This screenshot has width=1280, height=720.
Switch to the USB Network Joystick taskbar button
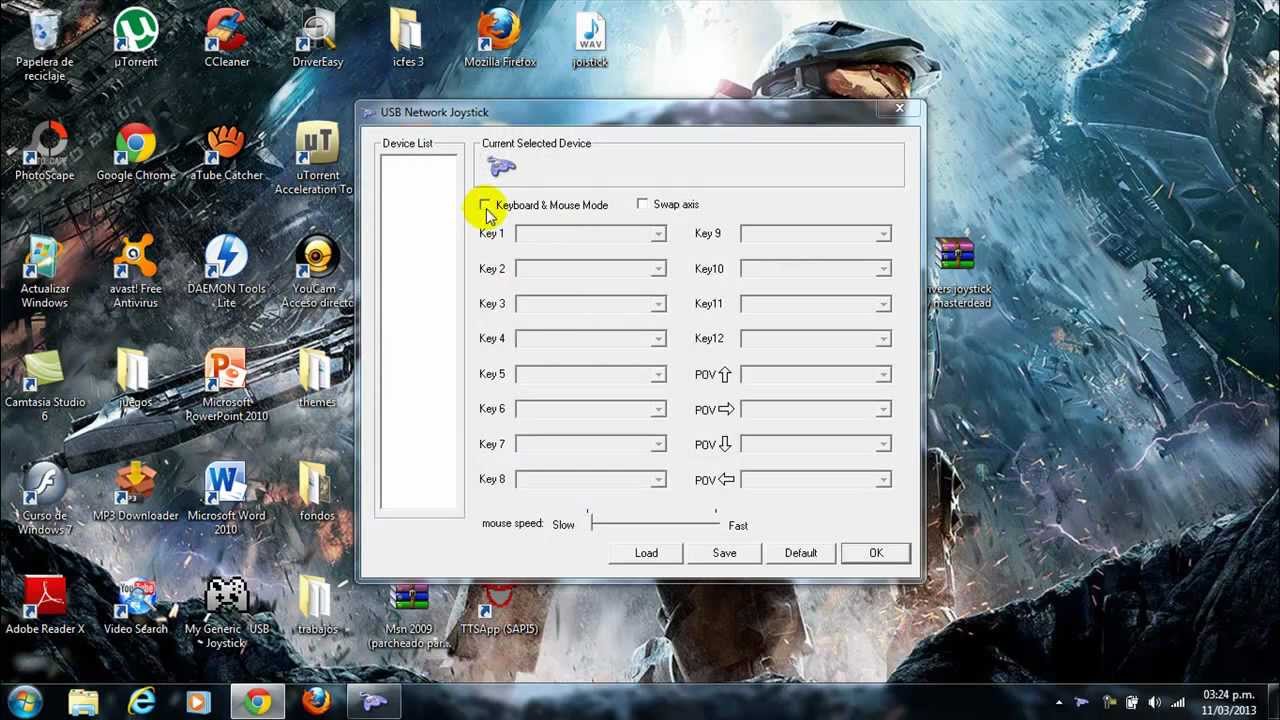pos(374,702)
